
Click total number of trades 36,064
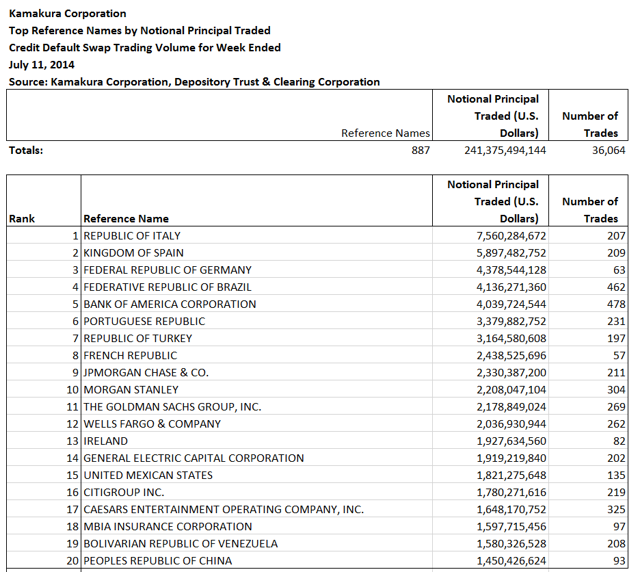point(609,151)
